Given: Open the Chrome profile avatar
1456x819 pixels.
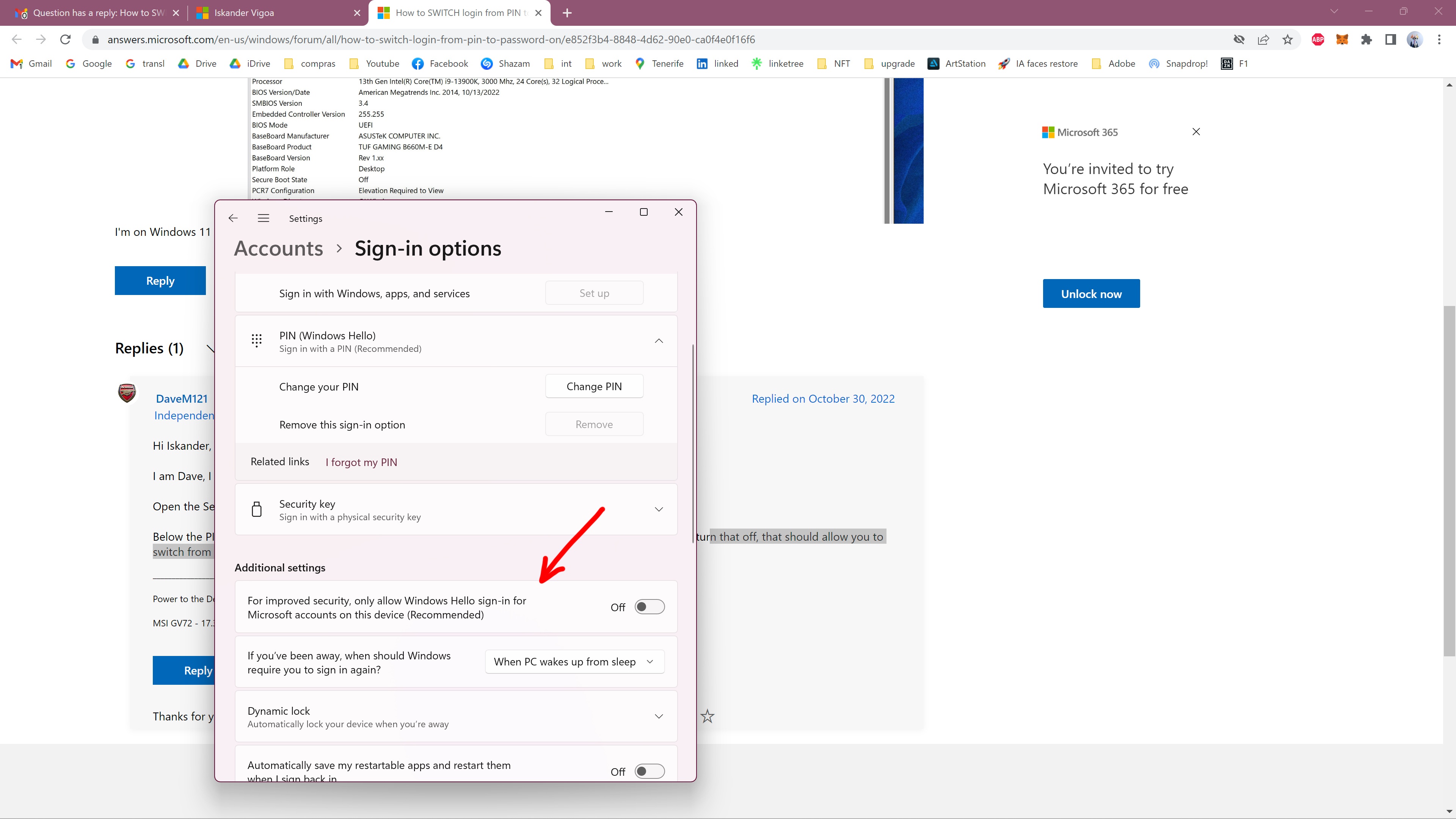Looking at the screenshot, I should [x=1415, y=39].
